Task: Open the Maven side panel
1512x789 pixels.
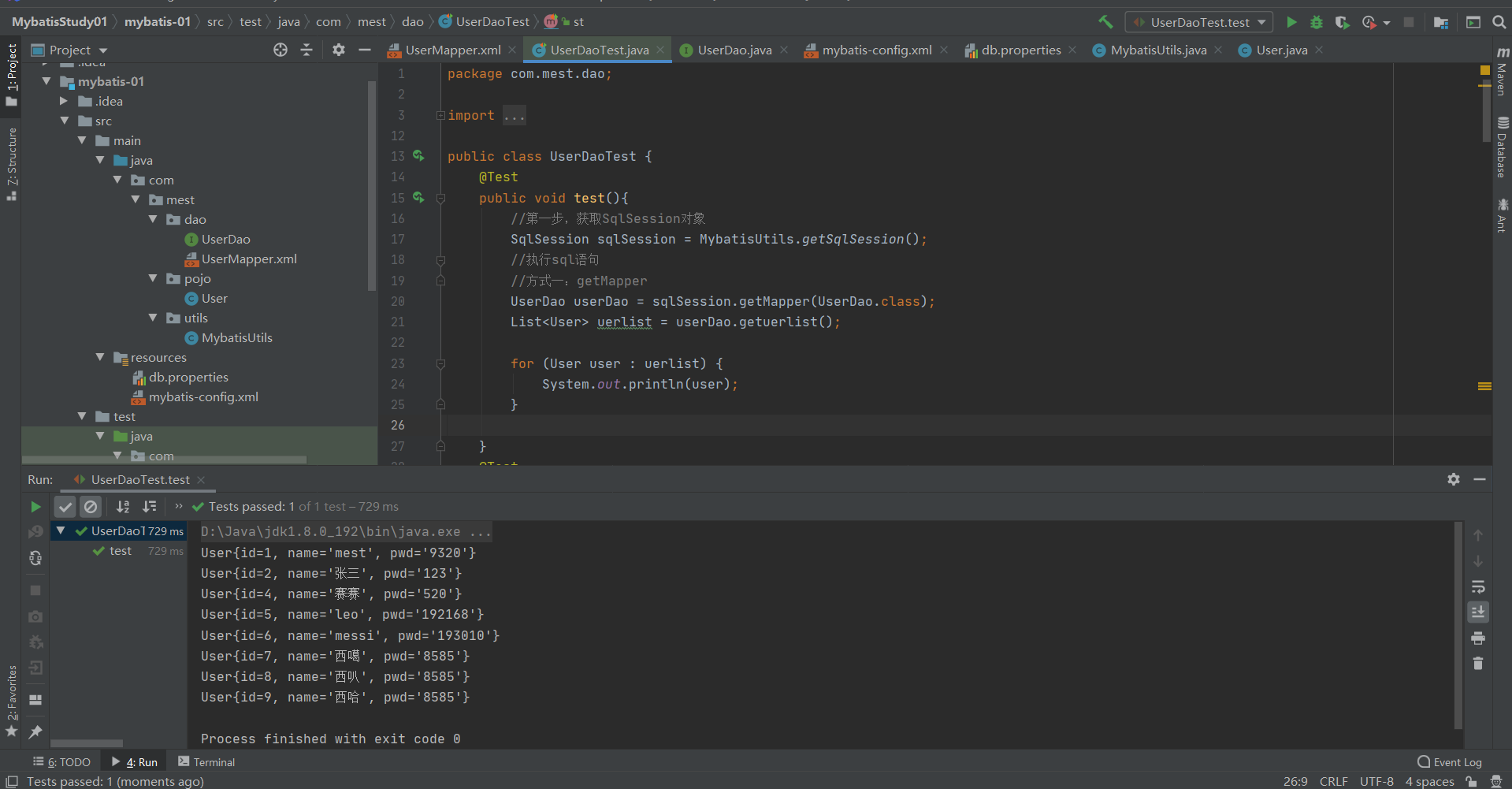Action: (x=1502, y=72)
